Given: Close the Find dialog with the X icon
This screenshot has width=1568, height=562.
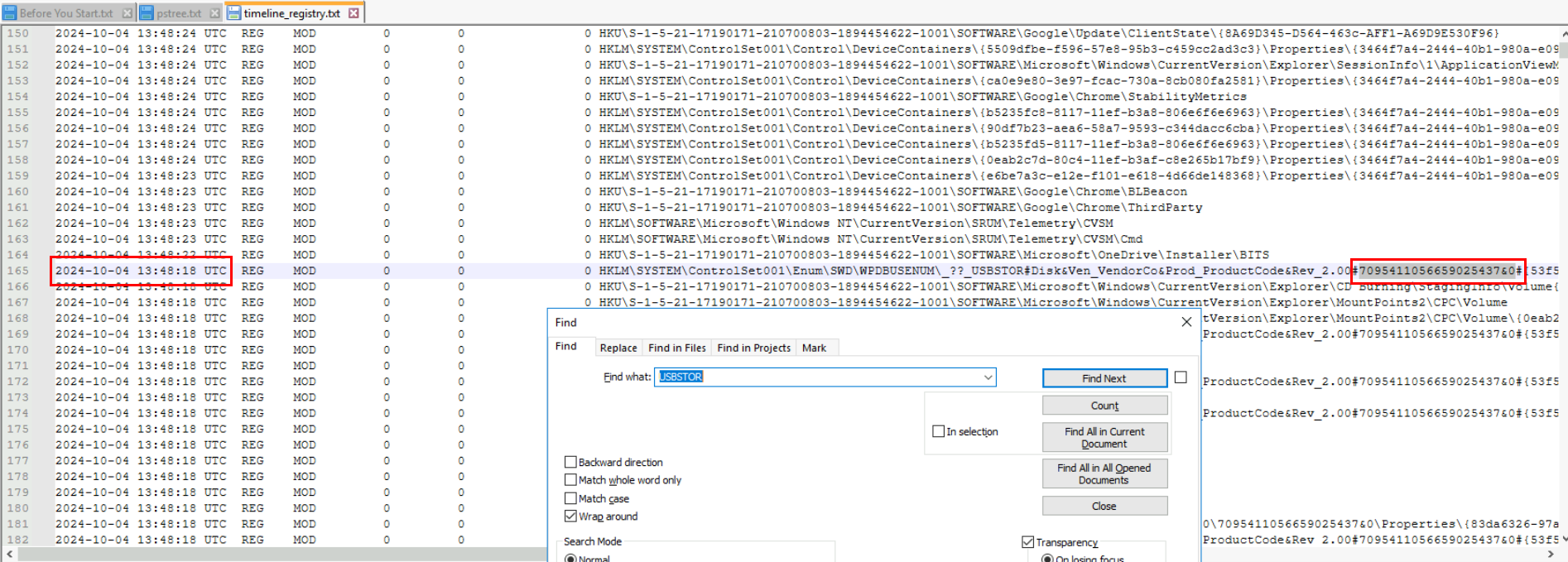Looking at the screenshot, I should (x=1186, y=322).
